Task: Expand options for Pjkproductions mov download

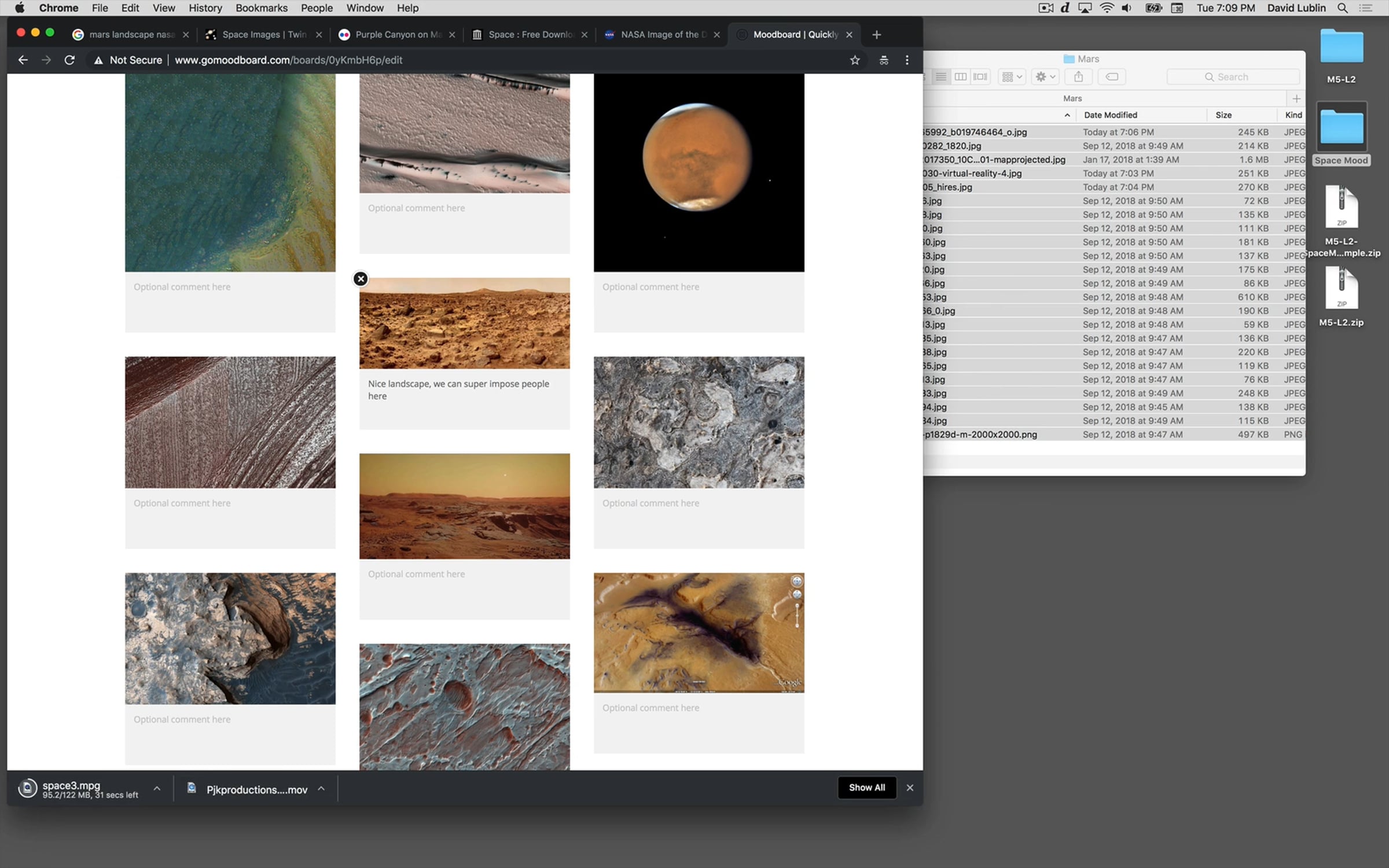Action: coord(321,789)
